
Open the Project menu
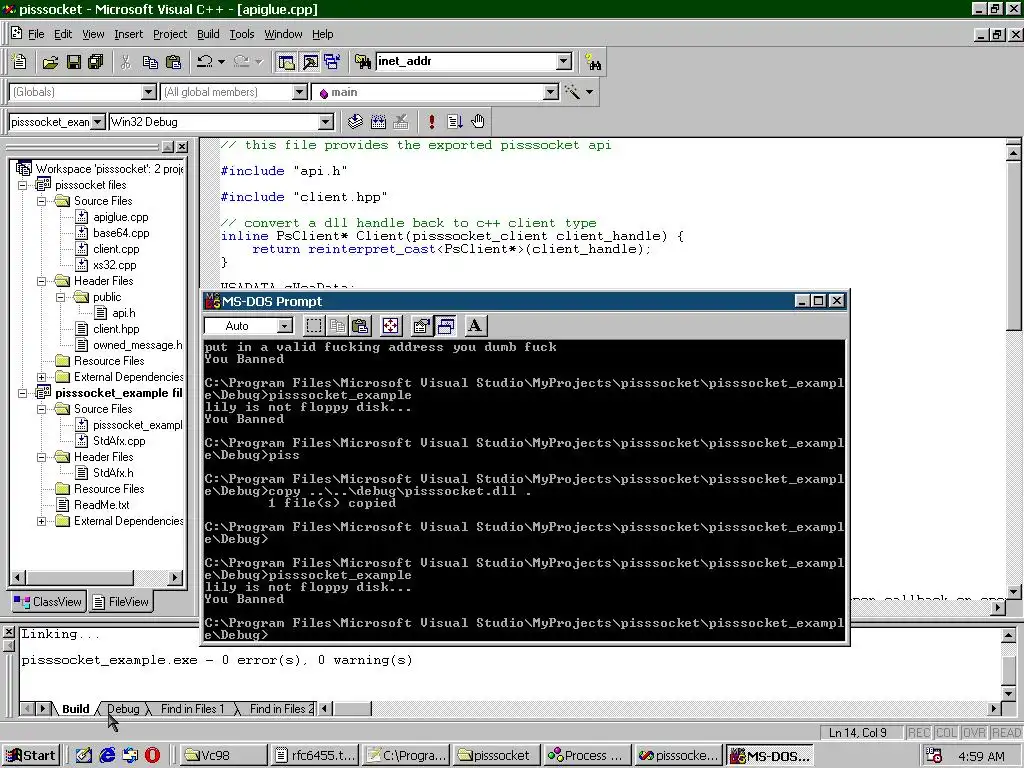point(170,34)
